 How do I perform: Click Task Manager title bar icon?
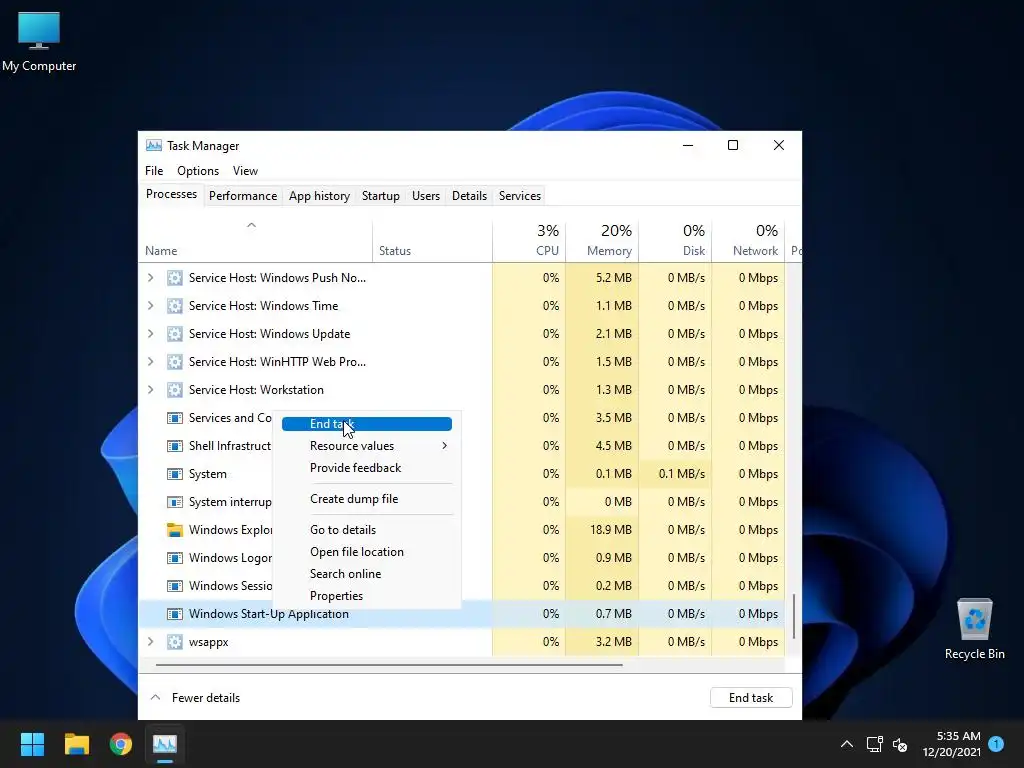click(153, 145)
